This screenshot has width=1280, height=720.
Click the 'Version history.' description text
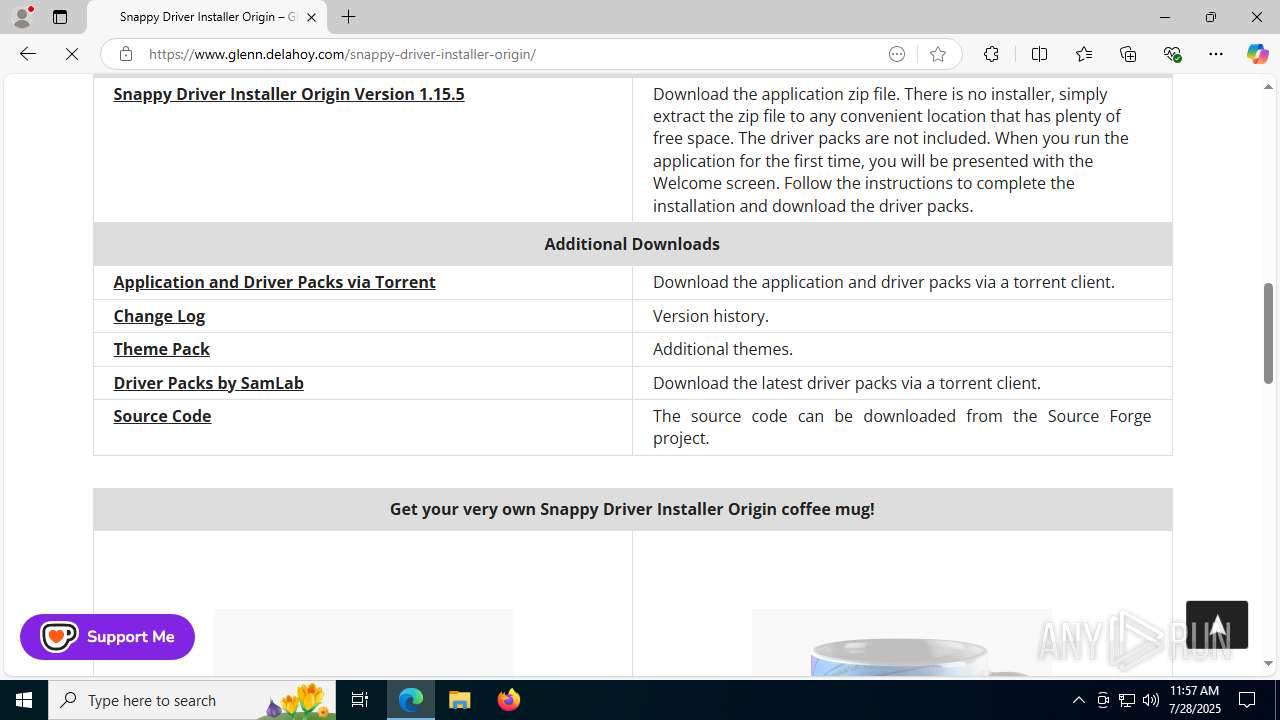click(x=711, y=316)
